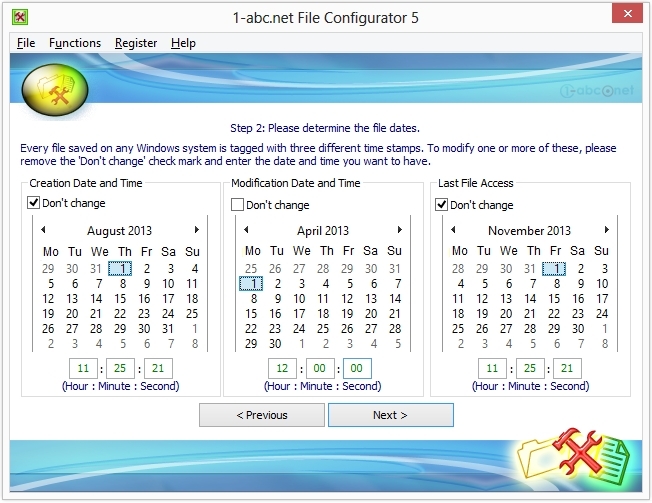Screen dimensions: 652x503
Task: Go to next month in Creation Date calendar
Action: [197, 230]
